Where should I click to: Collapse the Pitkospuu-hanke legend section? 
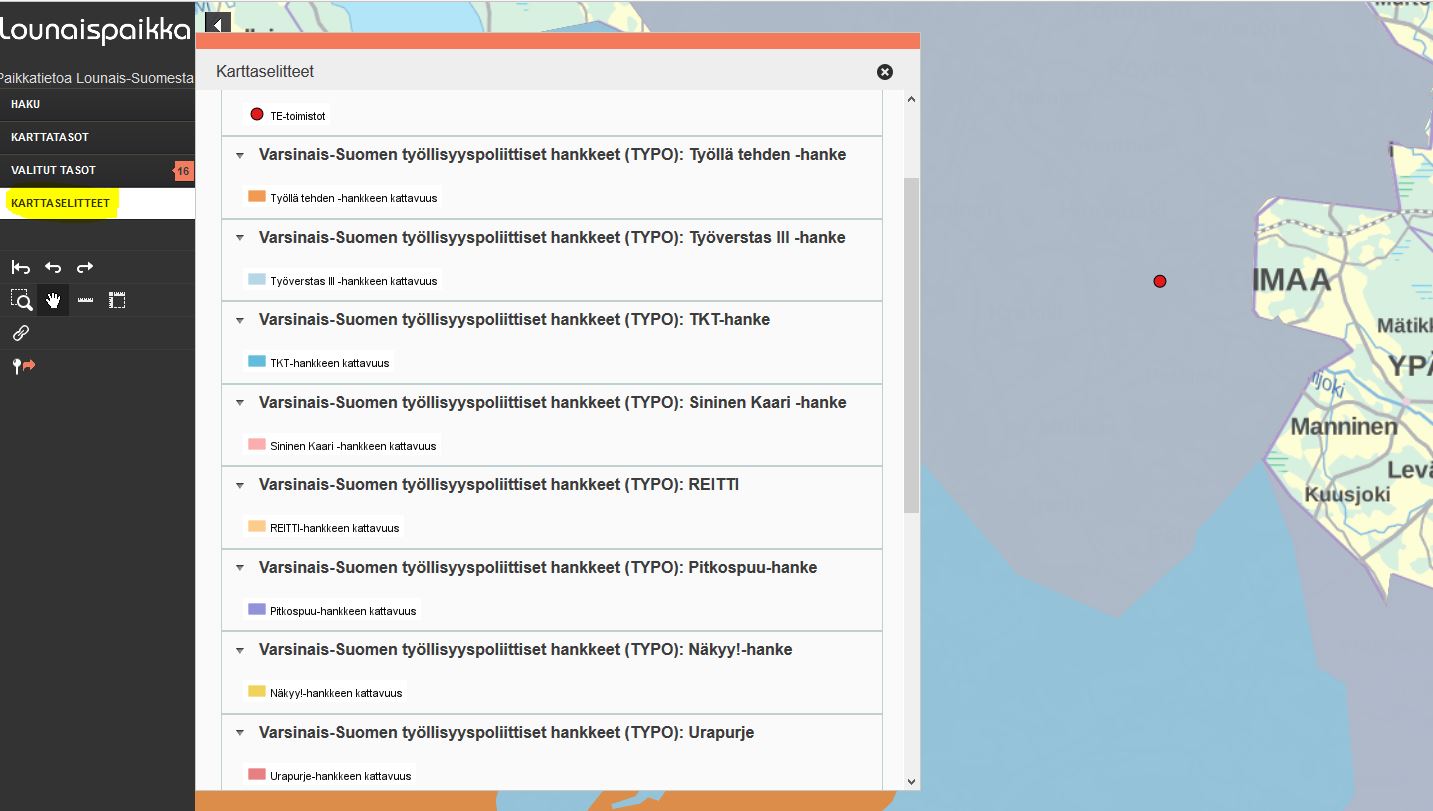[240, 568]
